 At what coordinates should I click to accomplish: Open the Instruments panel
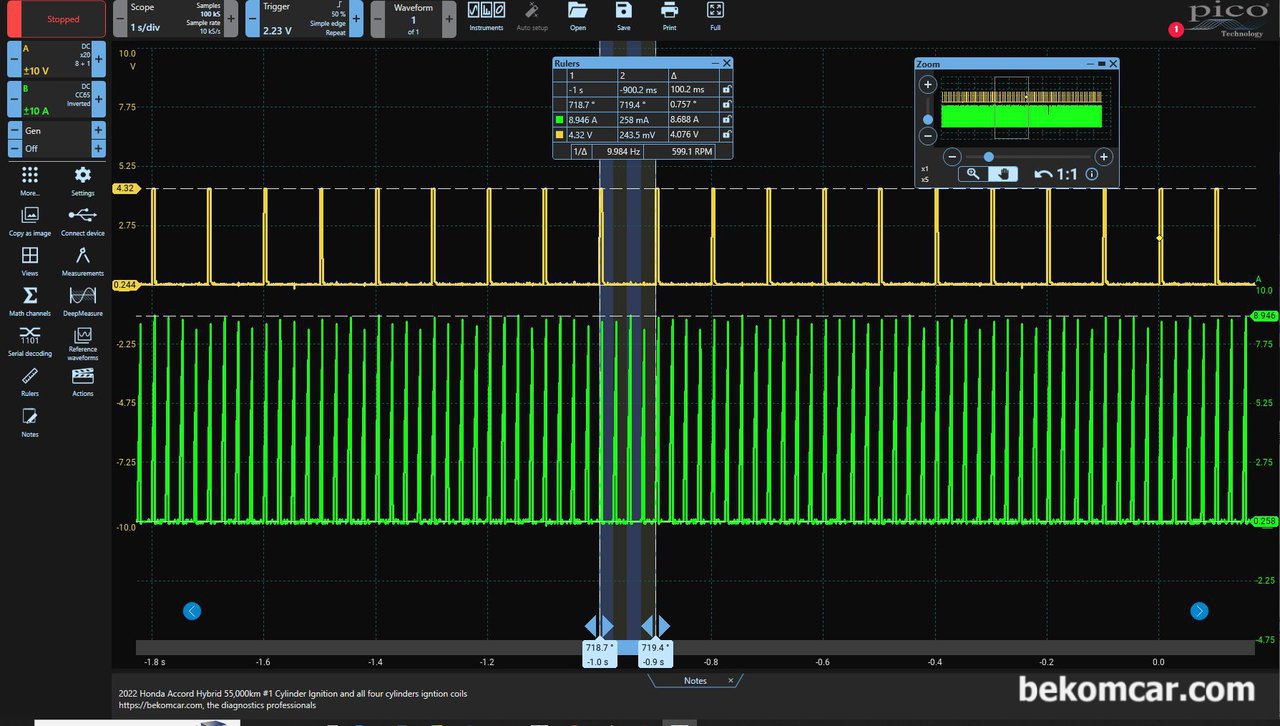(x=486, y=15)
